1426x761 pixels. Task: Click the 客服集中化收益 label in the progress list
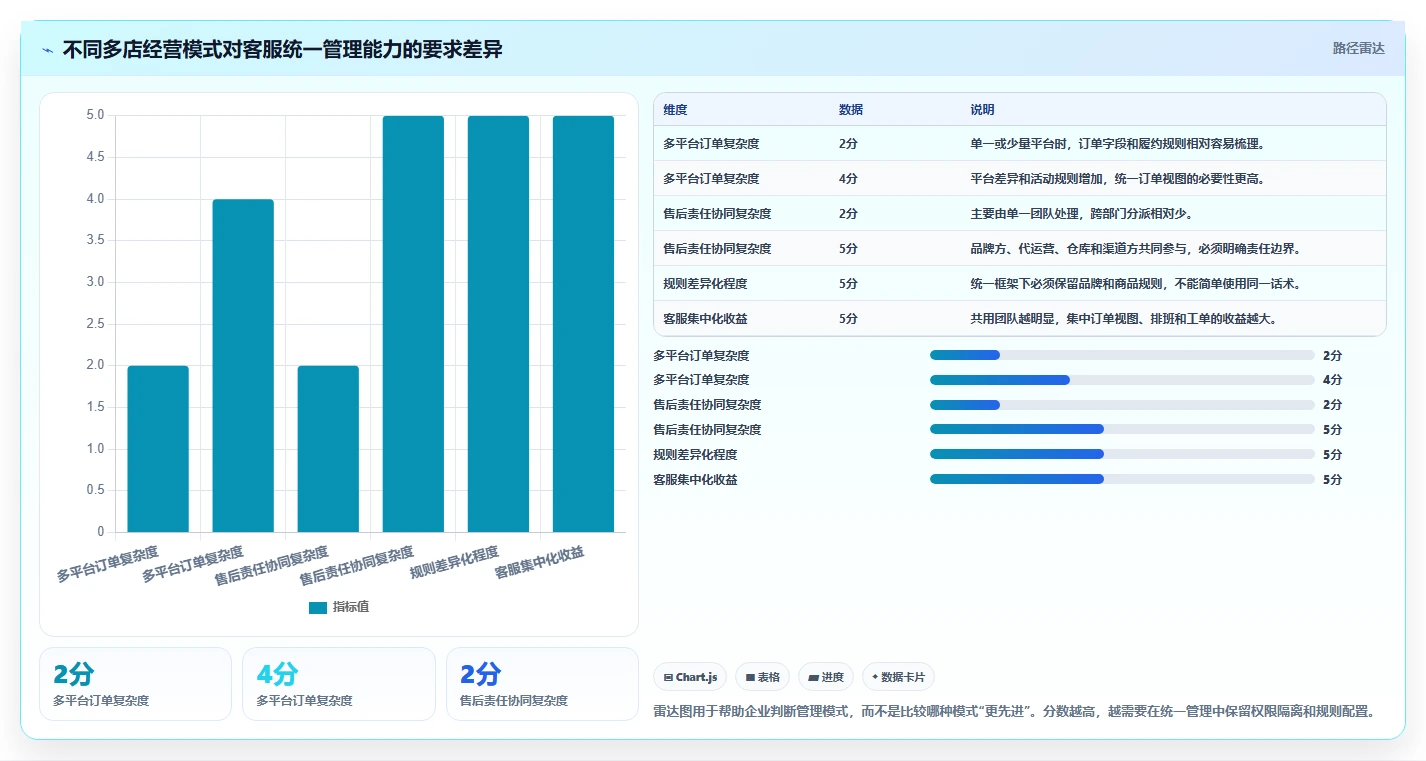695,480
